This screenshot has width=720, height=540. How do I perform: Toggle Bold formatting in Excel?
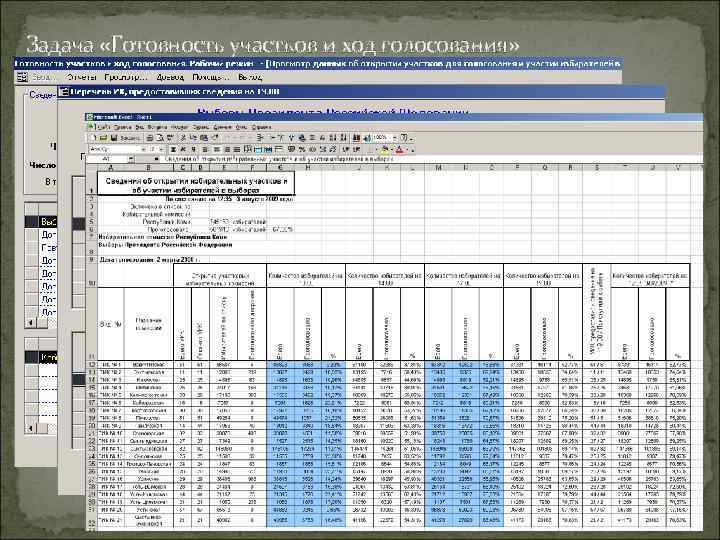tap(173, 149)
